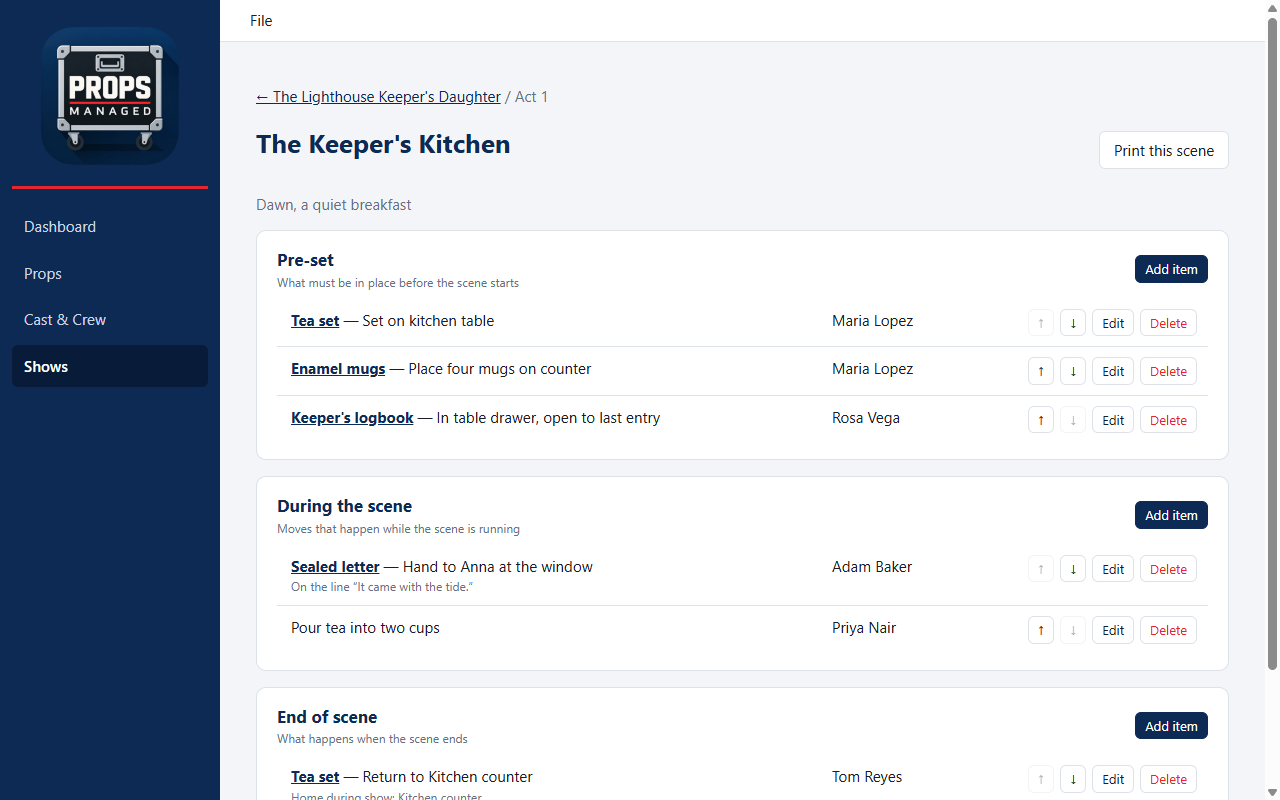Open Props section in sidebar
Screen dimensions: 1280x800
[110, 274]
